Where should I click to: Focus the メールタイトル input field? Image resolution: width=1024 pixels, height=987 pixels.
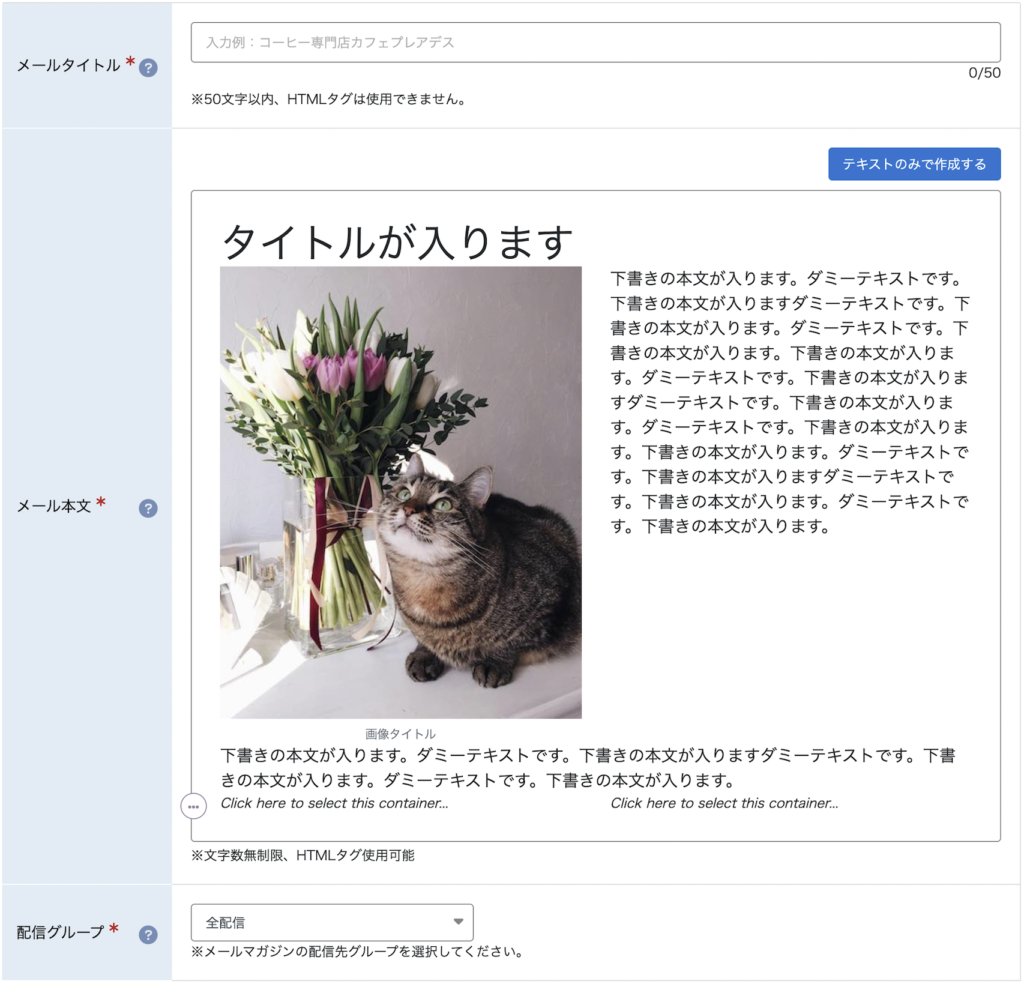(596, 42)
